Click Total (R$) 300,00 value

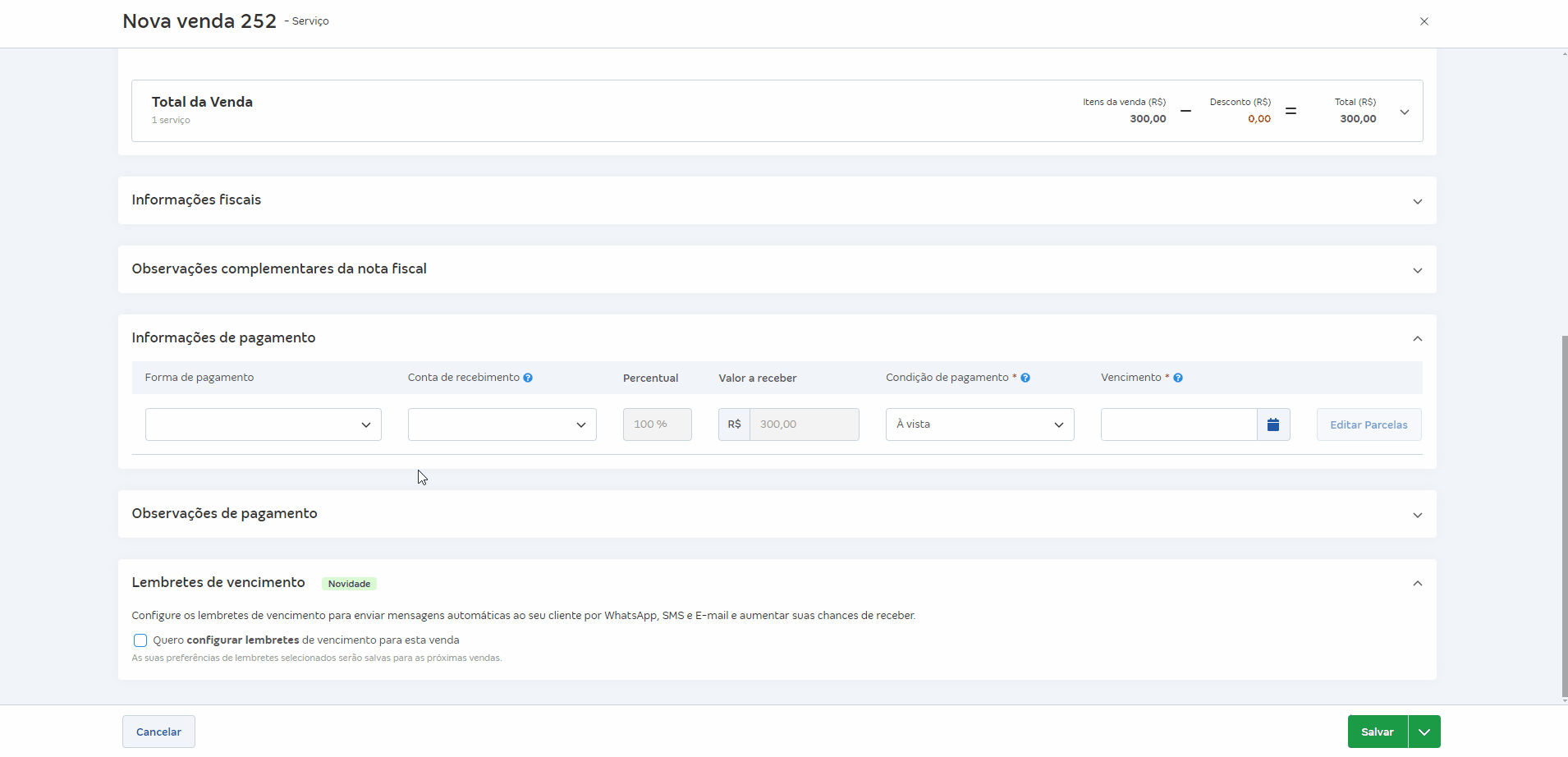(1358, 119)
